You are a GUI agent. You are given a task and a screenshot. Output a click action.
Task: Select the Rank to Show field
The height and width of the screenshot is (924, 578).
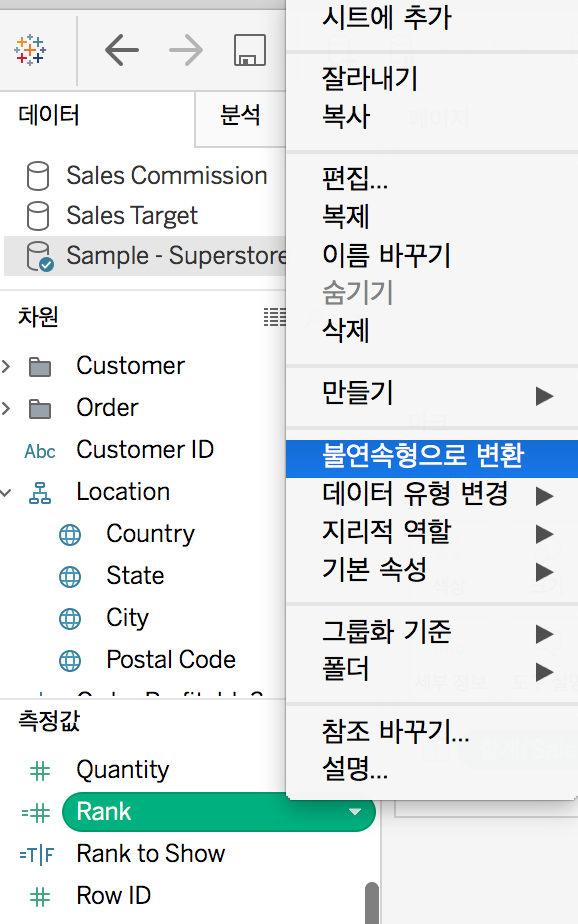coord(151,854)
